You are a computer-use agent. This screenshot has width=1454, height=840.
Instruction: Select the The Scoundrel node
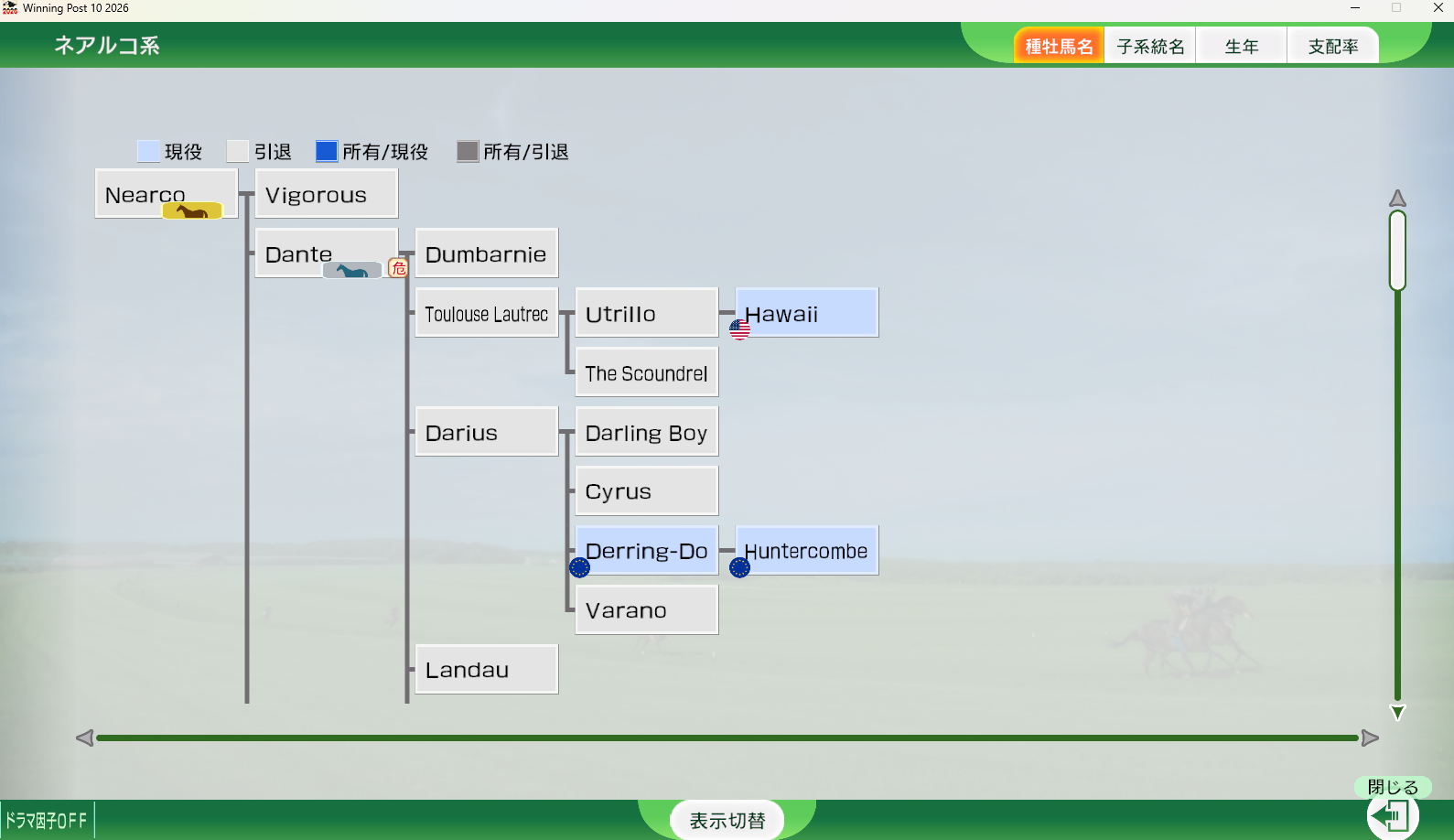coord(647,372)
